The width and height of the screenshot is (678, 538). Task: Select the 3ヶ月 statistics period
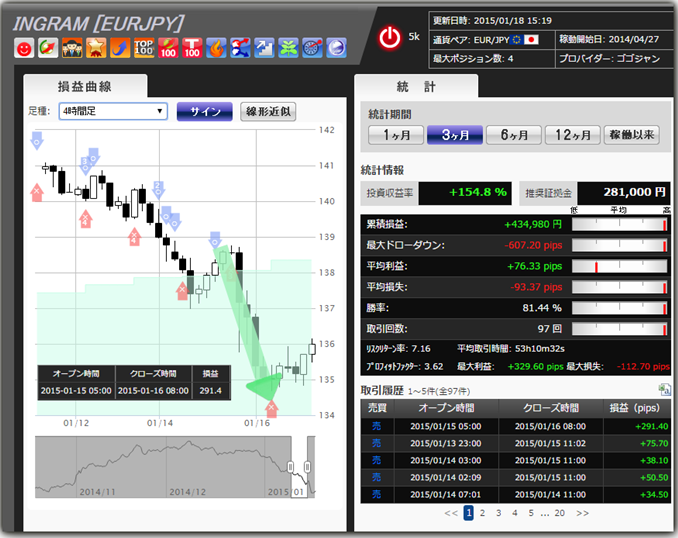tap(455, 135)
